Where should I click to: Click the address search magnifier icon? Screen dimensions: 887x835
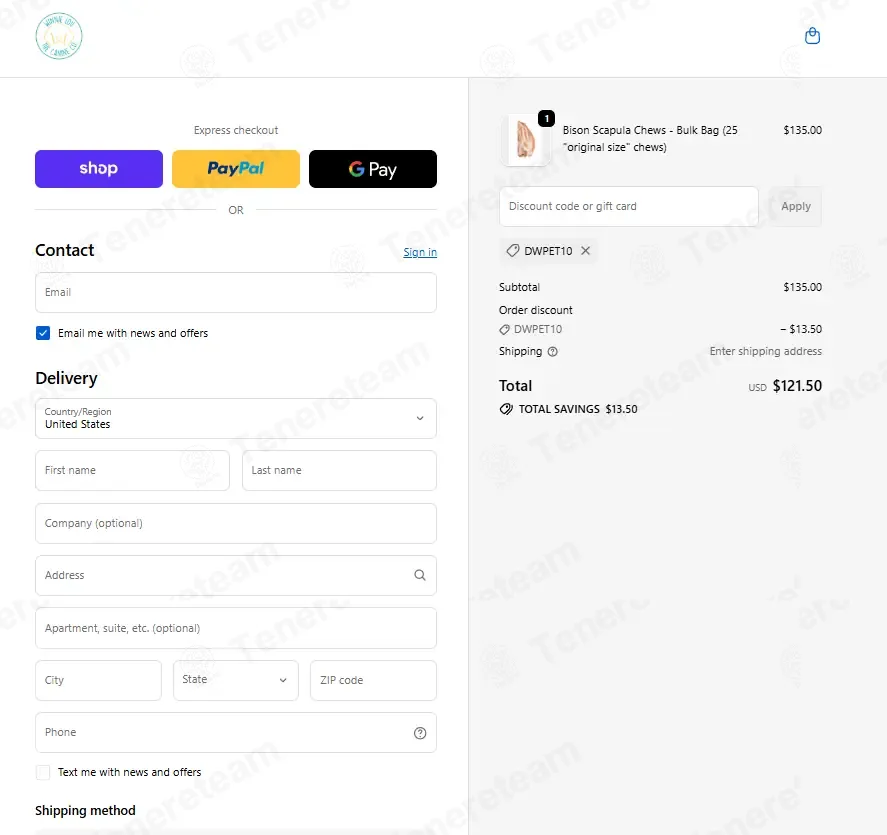pyautogui.click(x=420, y=575)
